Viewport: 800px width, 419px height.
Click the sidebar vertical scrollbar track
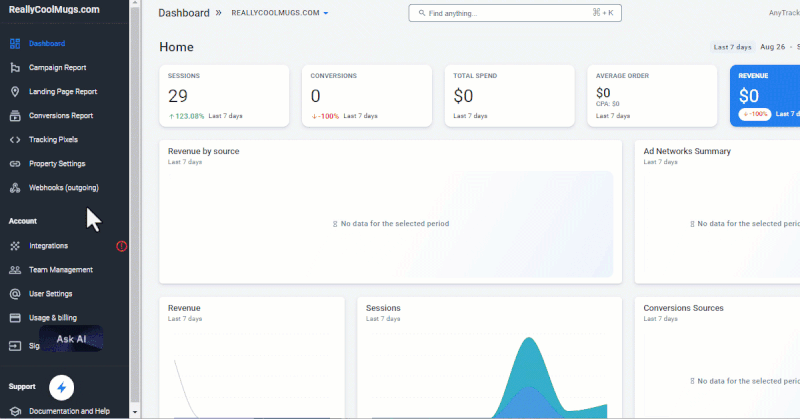[x=135, y=204]
